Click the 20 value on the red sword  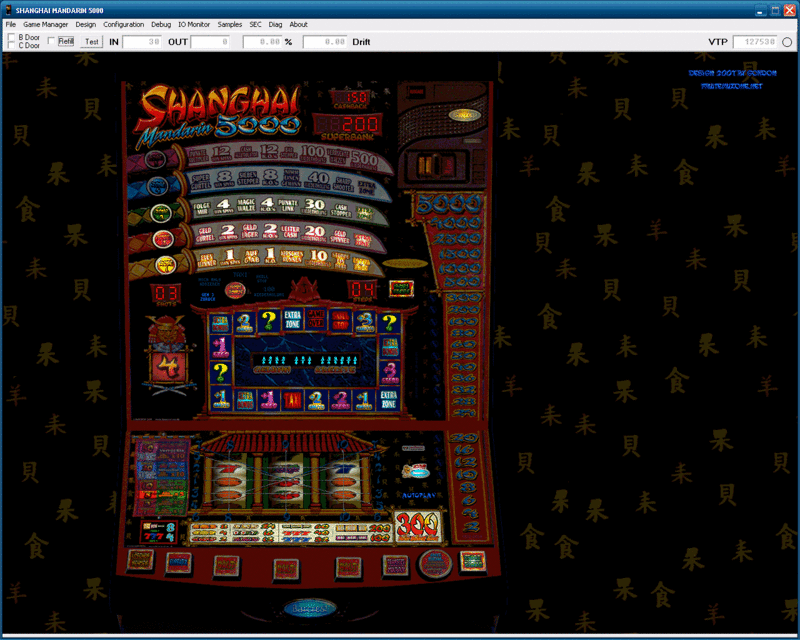pyautogui.click(x=315, y=231)
